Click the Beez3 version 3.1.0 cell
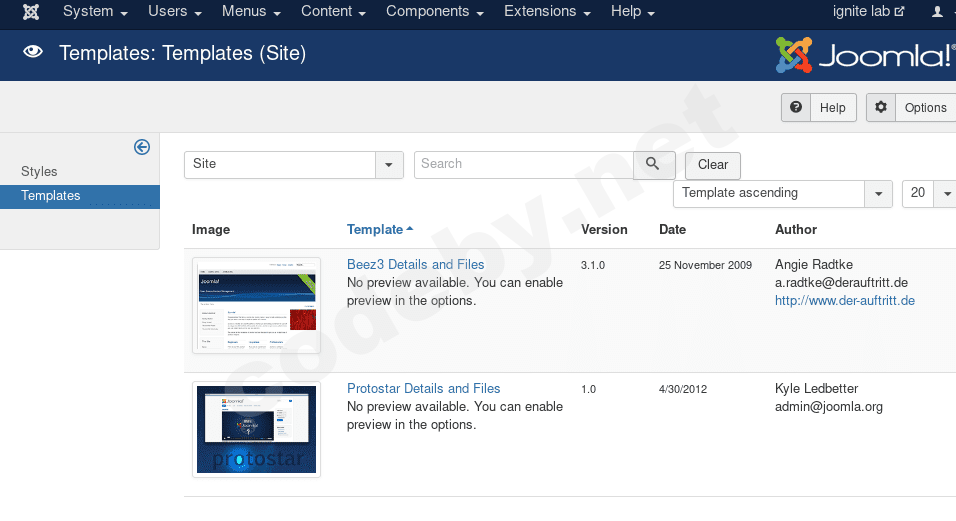This screenshot has width=956, height=521. click(x=593, y=265)
